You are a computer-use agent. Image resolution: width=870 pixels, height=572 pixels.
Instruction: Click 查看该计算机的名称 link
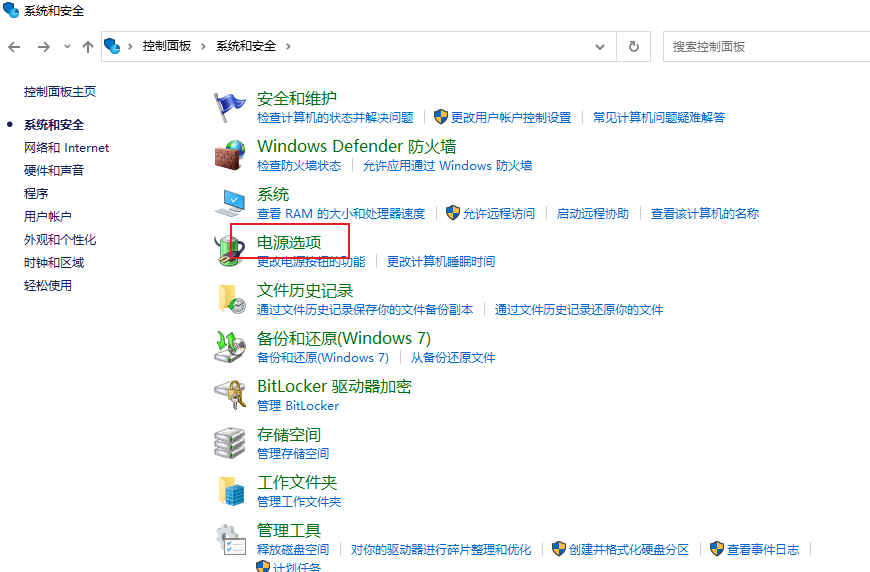pyautogui.click(x=705, y=214)
